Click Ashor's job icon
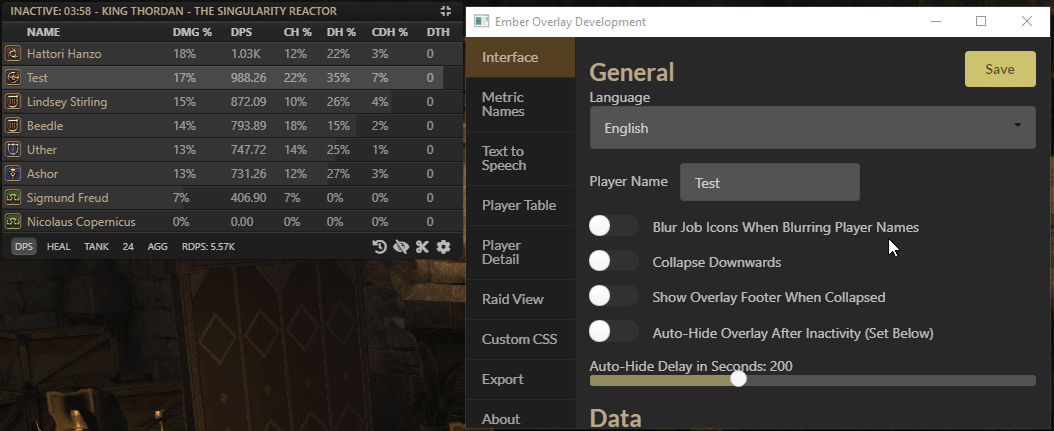 tap(12, 174)
